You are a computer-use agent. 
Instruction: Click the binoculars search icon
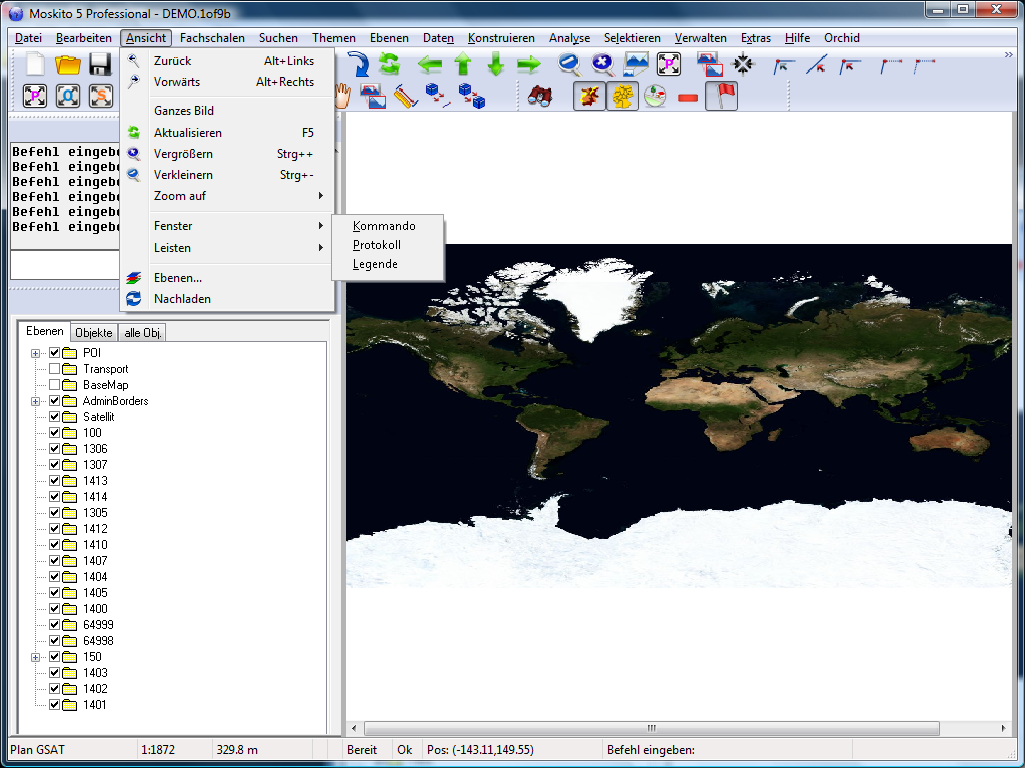[x=540, y=97]
